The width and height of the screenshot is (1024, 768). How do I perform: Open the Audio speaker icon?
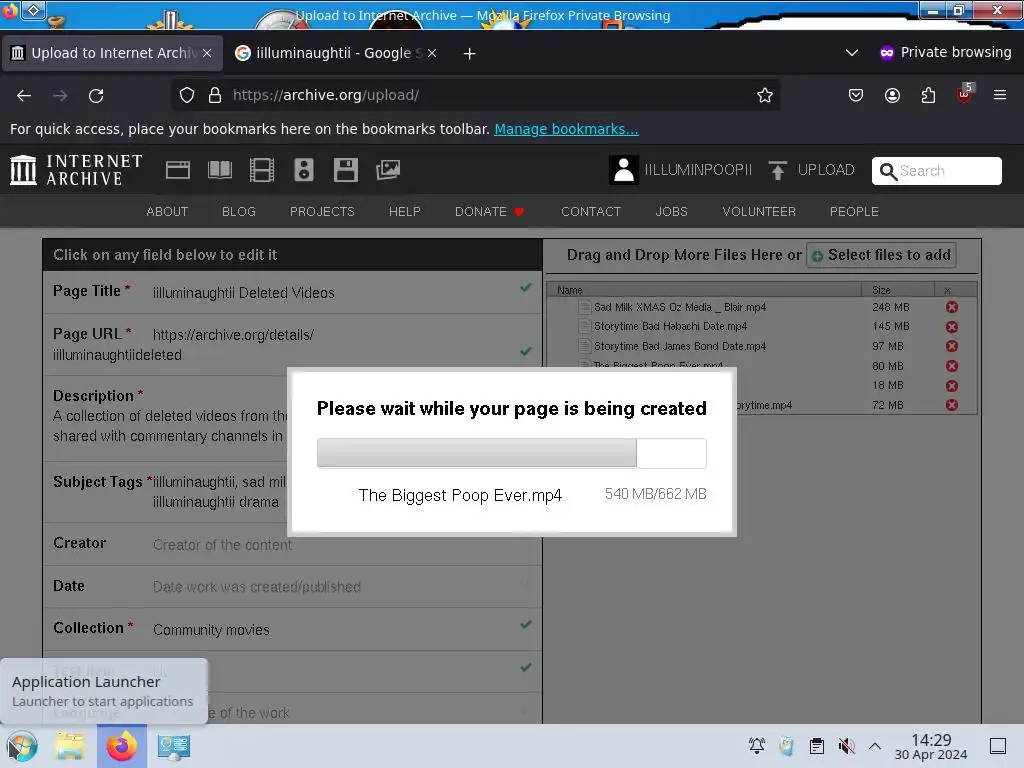click(x=304, y=170)
